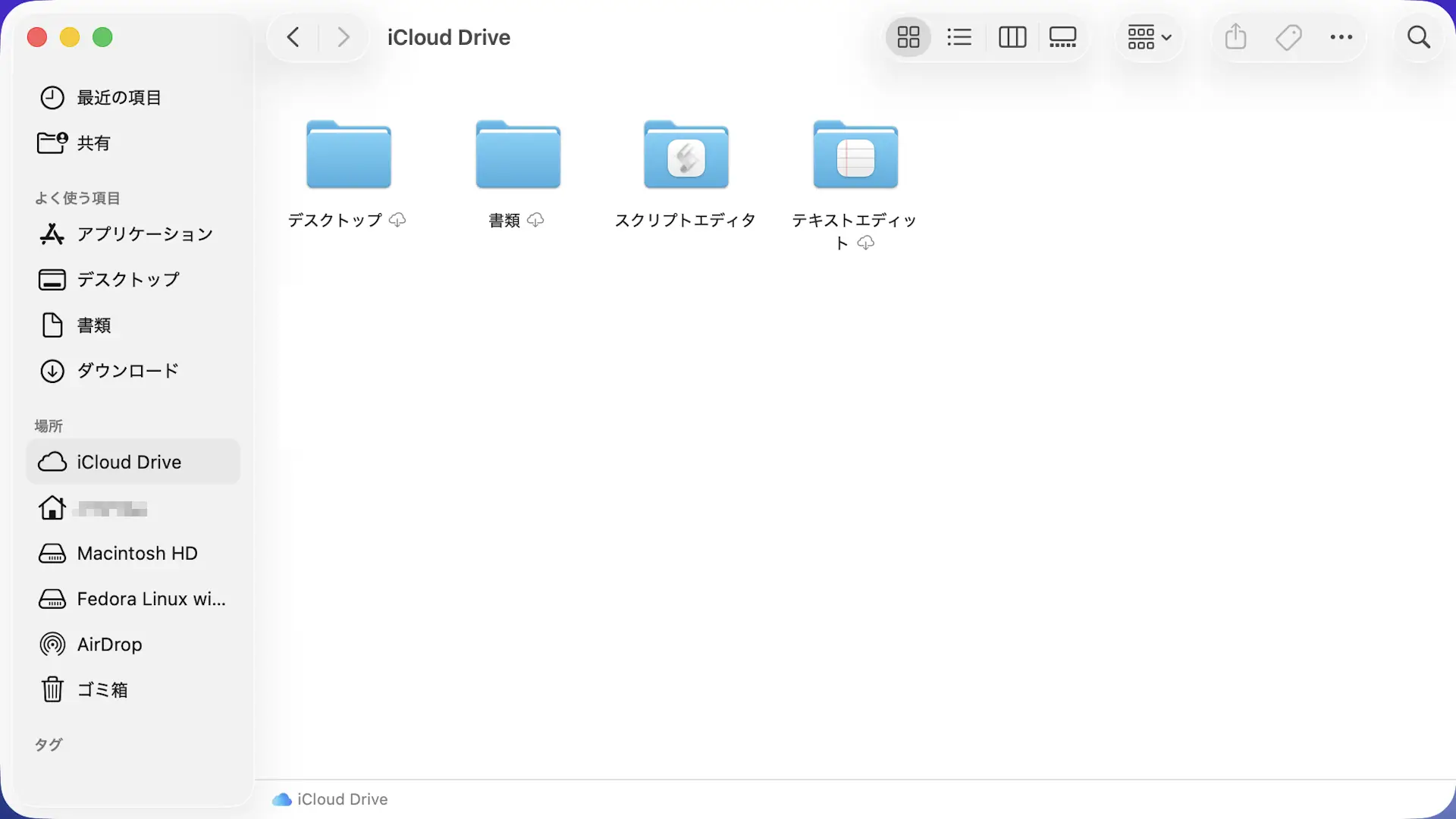Viewport: 1456px width, 819px height.
Task: Open the group-by options dropdown
Action: (x=1149, y=37)
